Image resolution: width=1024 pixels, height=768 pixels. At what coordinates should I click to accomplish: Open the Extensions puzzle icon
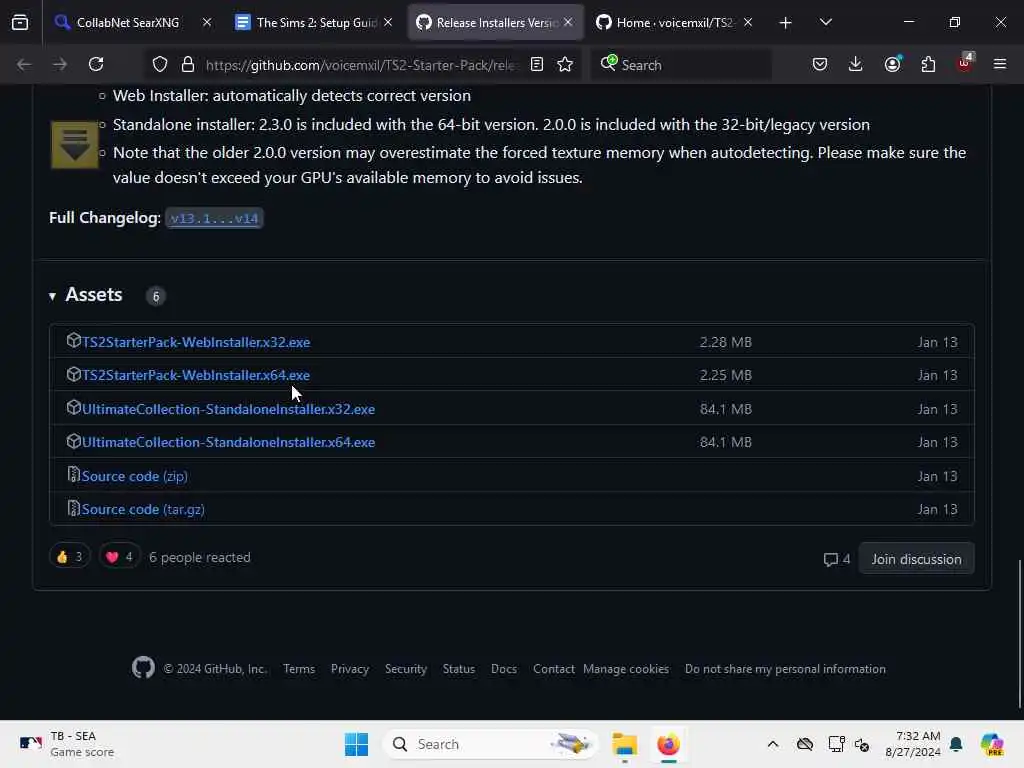coord(928,64)
